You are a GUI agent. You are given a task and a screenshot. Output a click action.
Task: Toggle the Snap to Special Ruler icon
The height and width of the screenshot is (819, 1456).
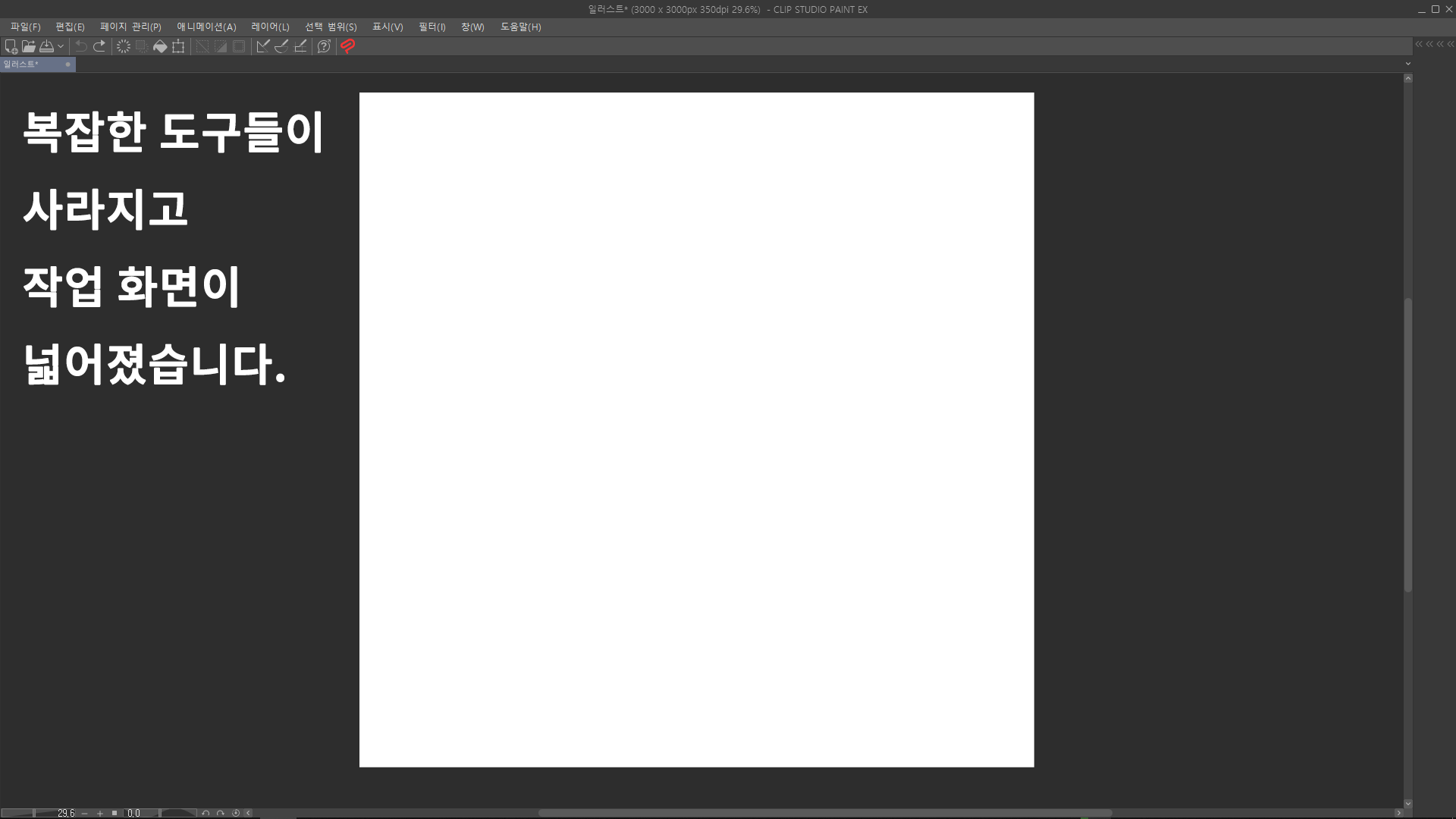(x=281, y=46)
